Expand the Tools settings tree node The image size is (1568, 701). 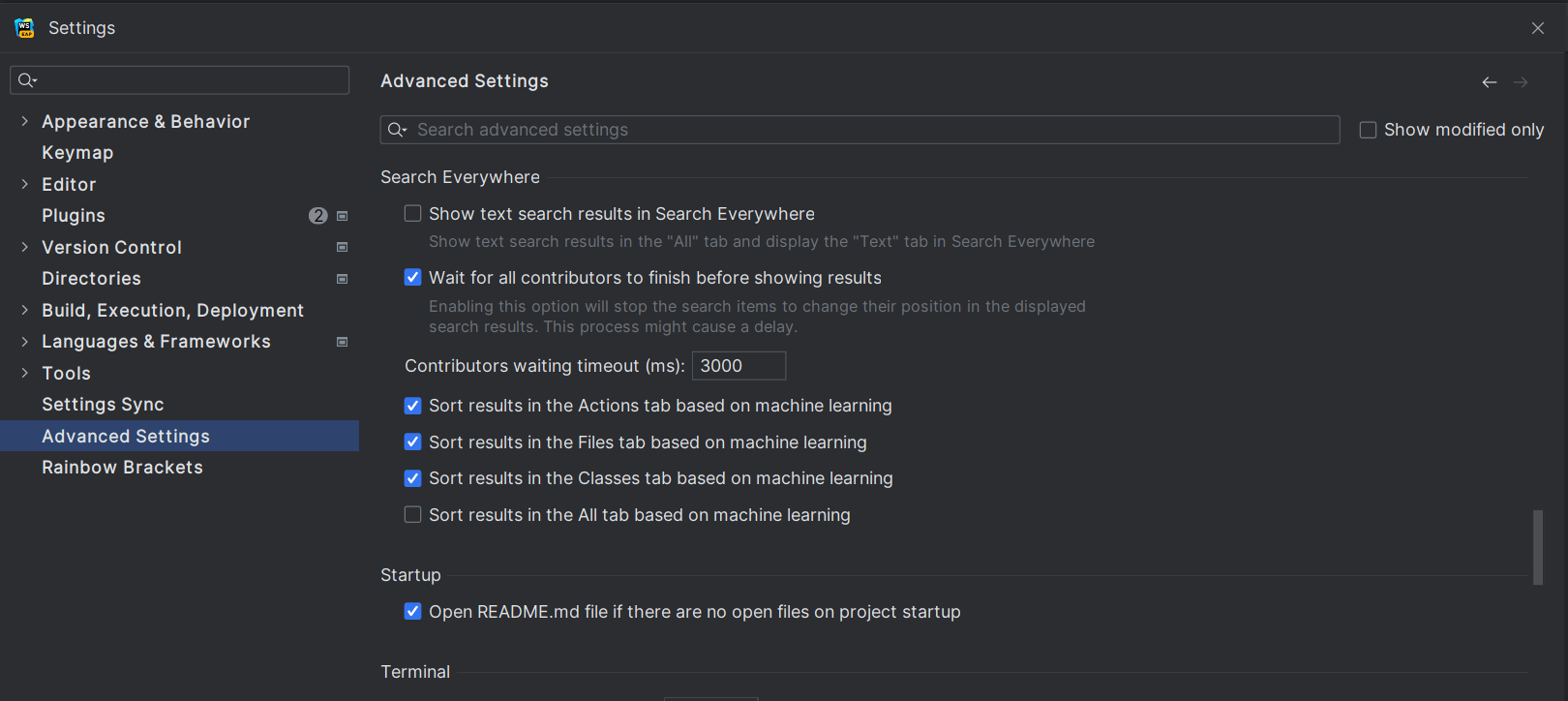pyautogui.click(x=25, y=373)
